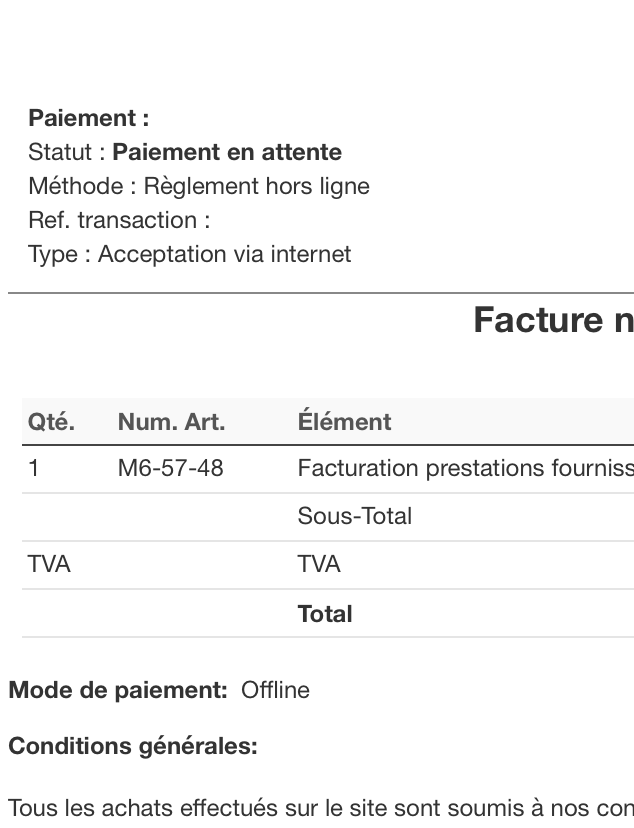Screen dimensions: 634x828
Task: Select the 'Paiement en attente' status text
Action: (227, 152)
